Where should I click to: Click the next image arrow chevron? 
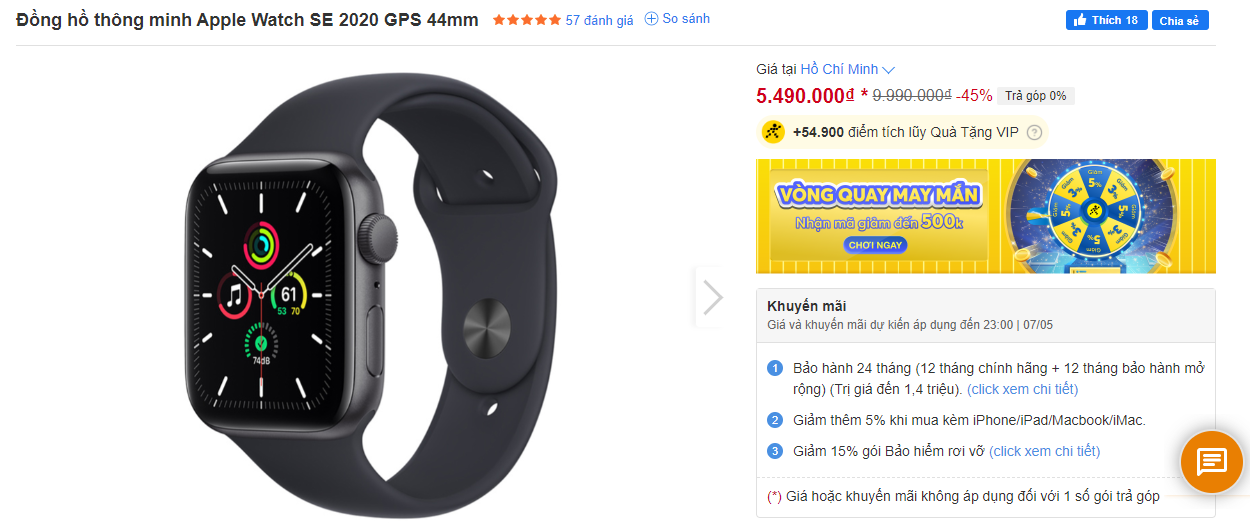point(712,297)
